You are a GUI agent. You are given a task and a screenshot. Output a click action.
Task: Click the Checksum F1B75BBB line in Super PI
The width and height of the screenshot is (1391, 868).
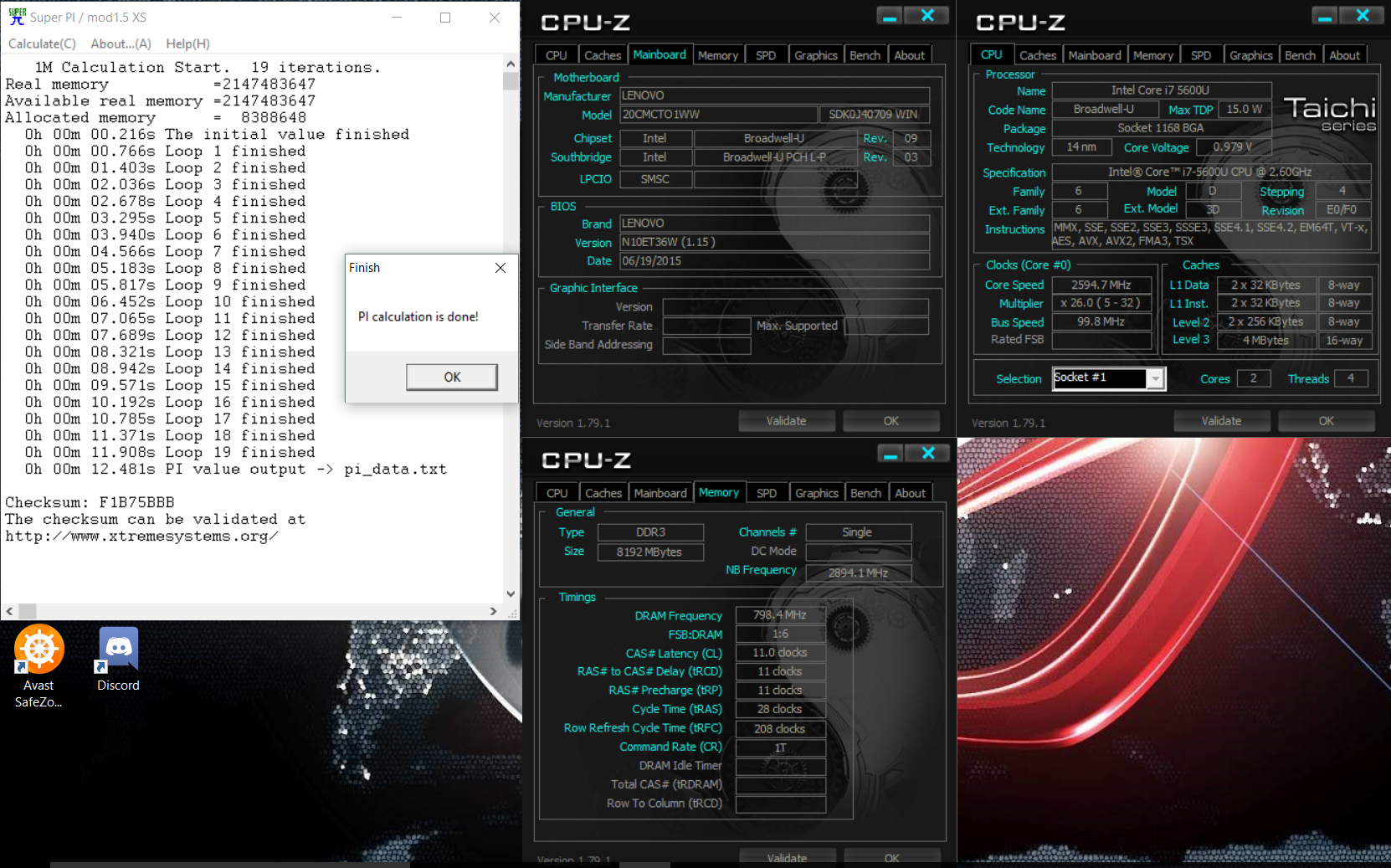click(x=90, y=502)
